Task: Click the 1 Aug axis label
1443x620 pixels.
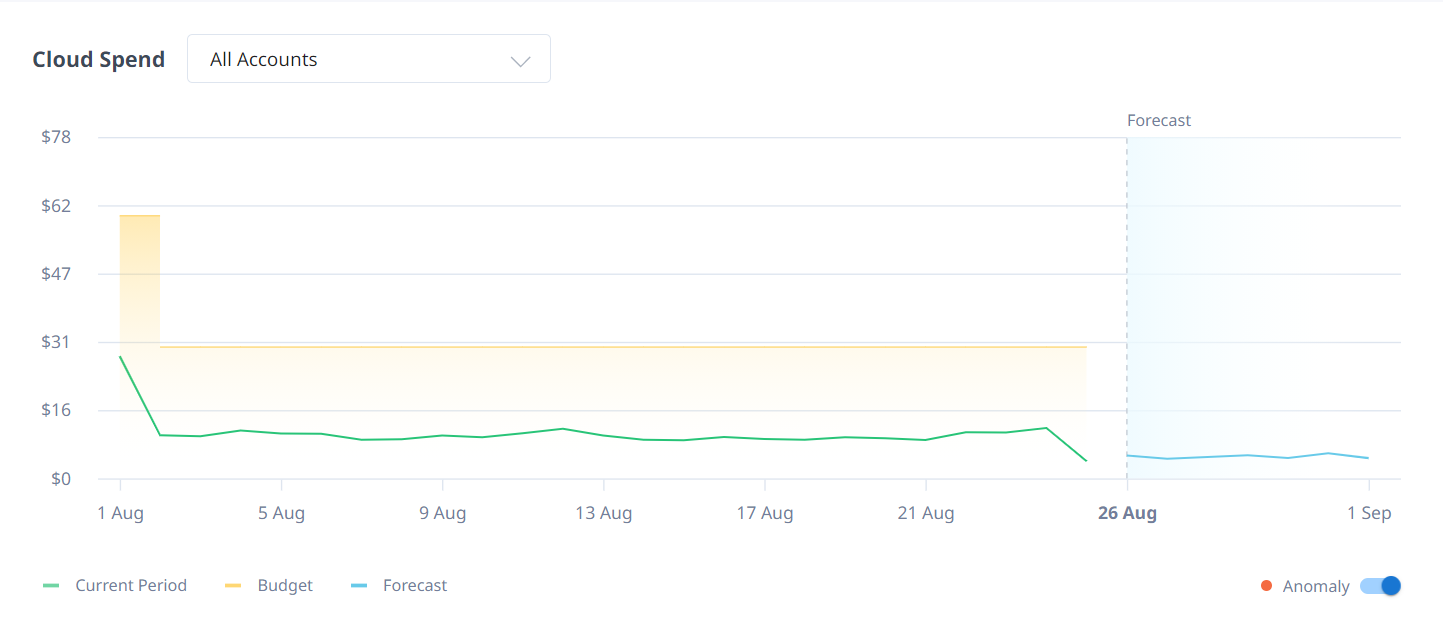Action: [120, 513]
